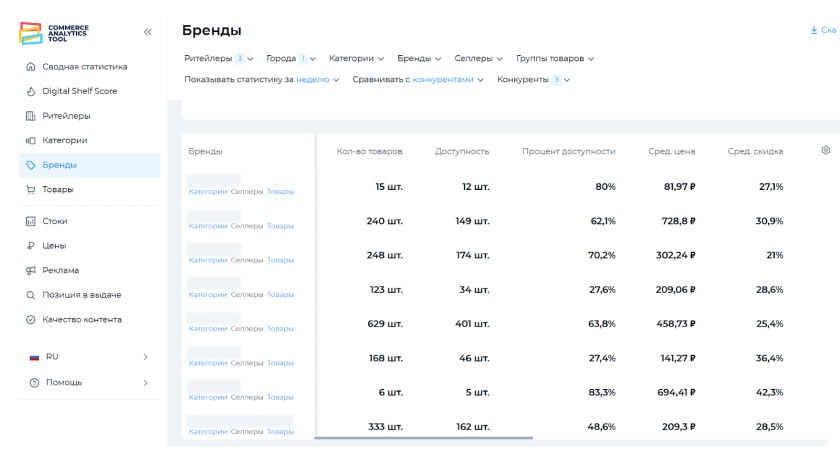
Task: Collapse the sidebar with double chevron
Action: [x=148, y=32]
